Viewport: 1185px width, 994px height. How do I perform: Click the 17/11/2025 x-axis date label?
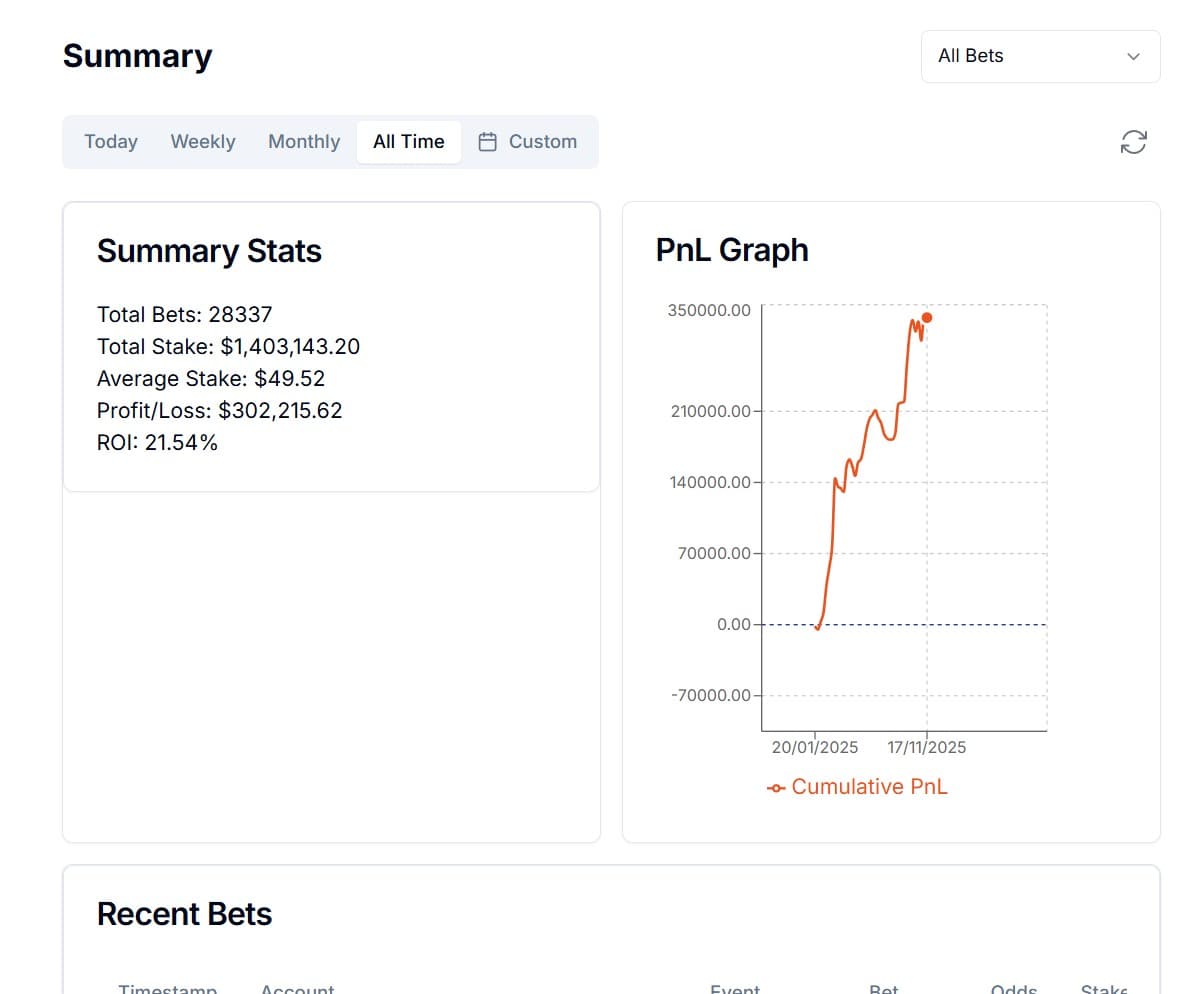[927, 747]
